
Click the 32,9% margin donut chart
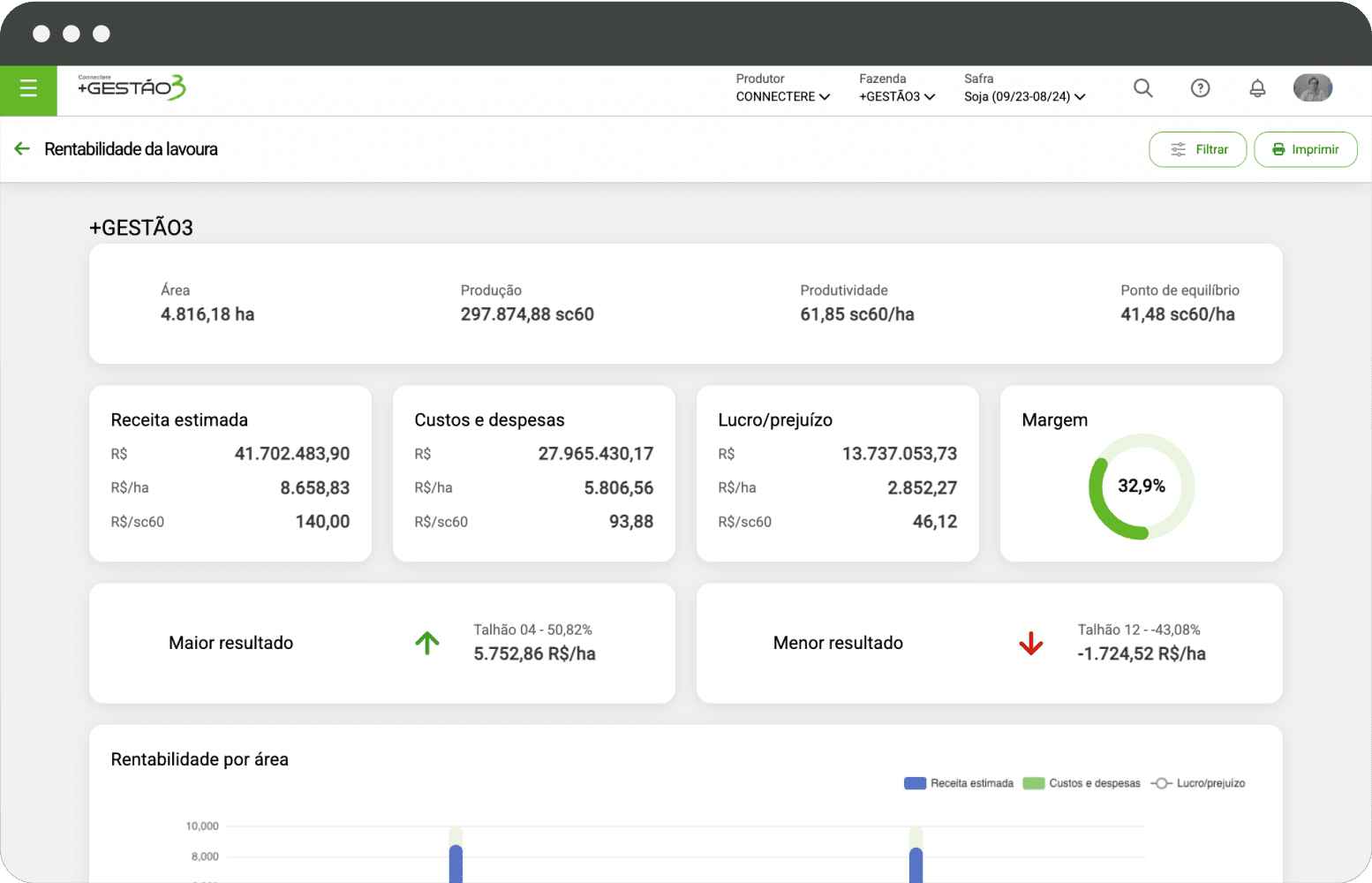pyautogui.click(x=1141, y=487)
